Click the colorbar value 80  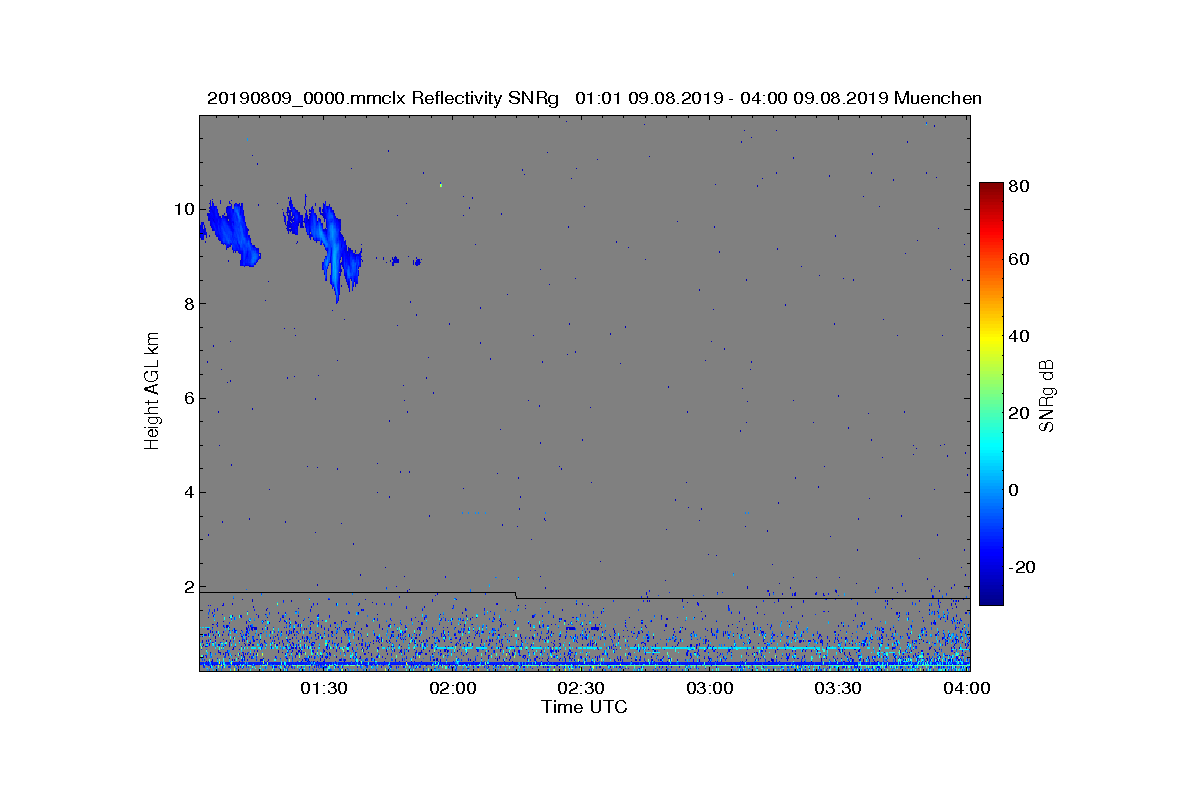tap(1020, 186)
